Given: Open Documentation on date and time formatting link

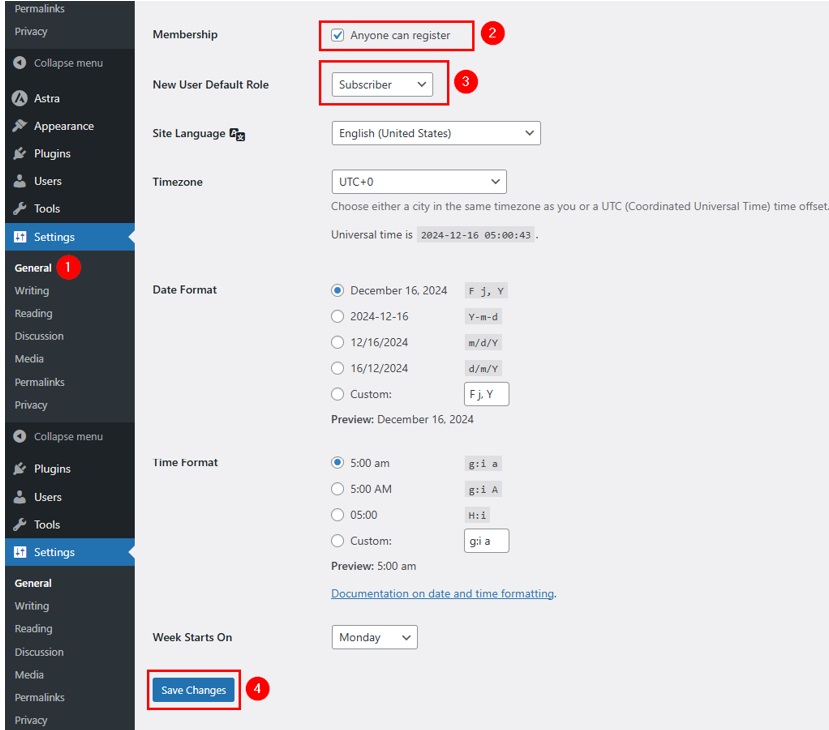Looking at the screenshot, I should tap(443, 594).
